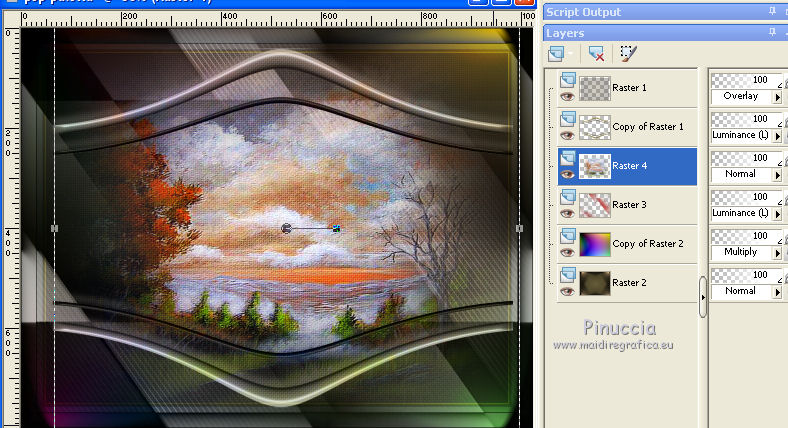Select the Raster 3 layer thumbnail
The width and height of the screenshot is (788, 428).
tap(595, 205)
